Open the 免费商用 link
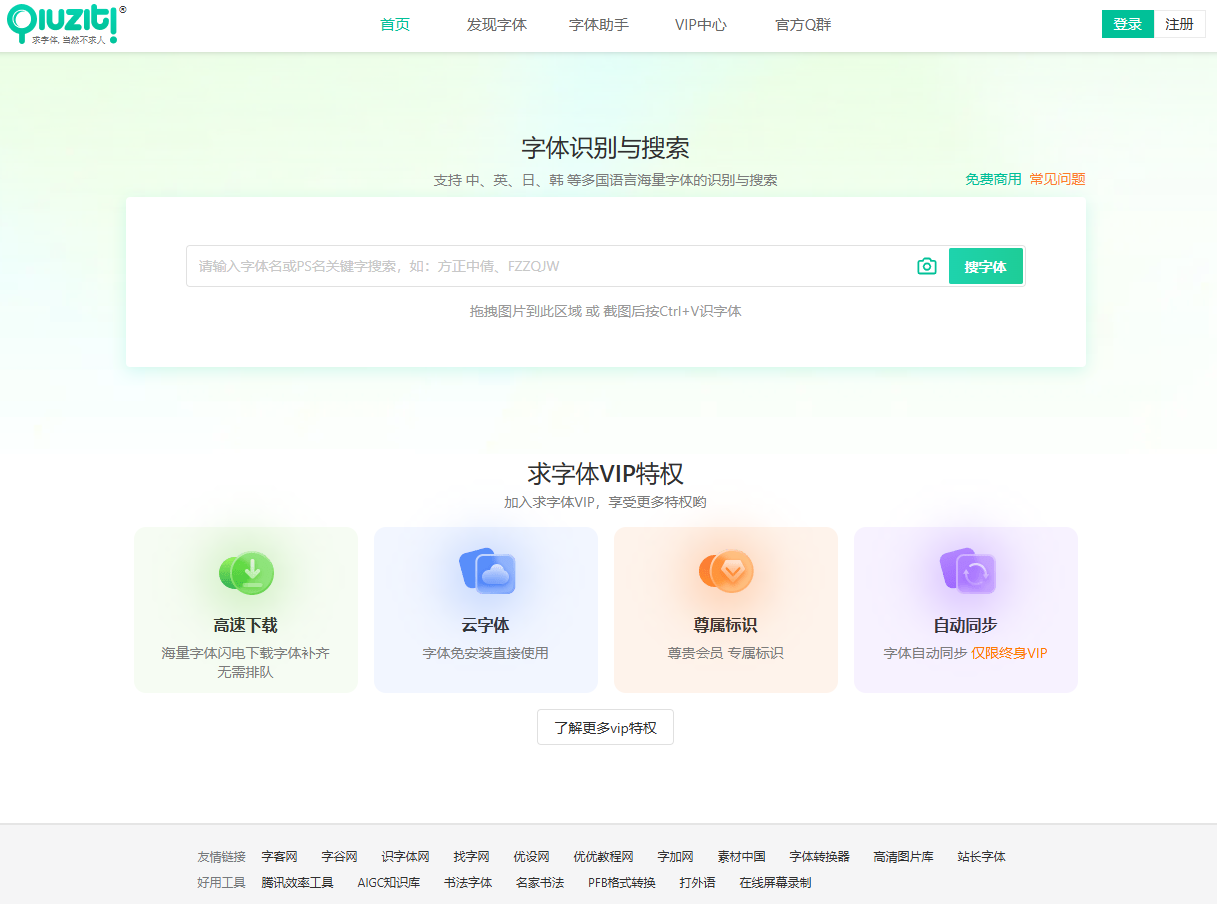 [993, 180]
